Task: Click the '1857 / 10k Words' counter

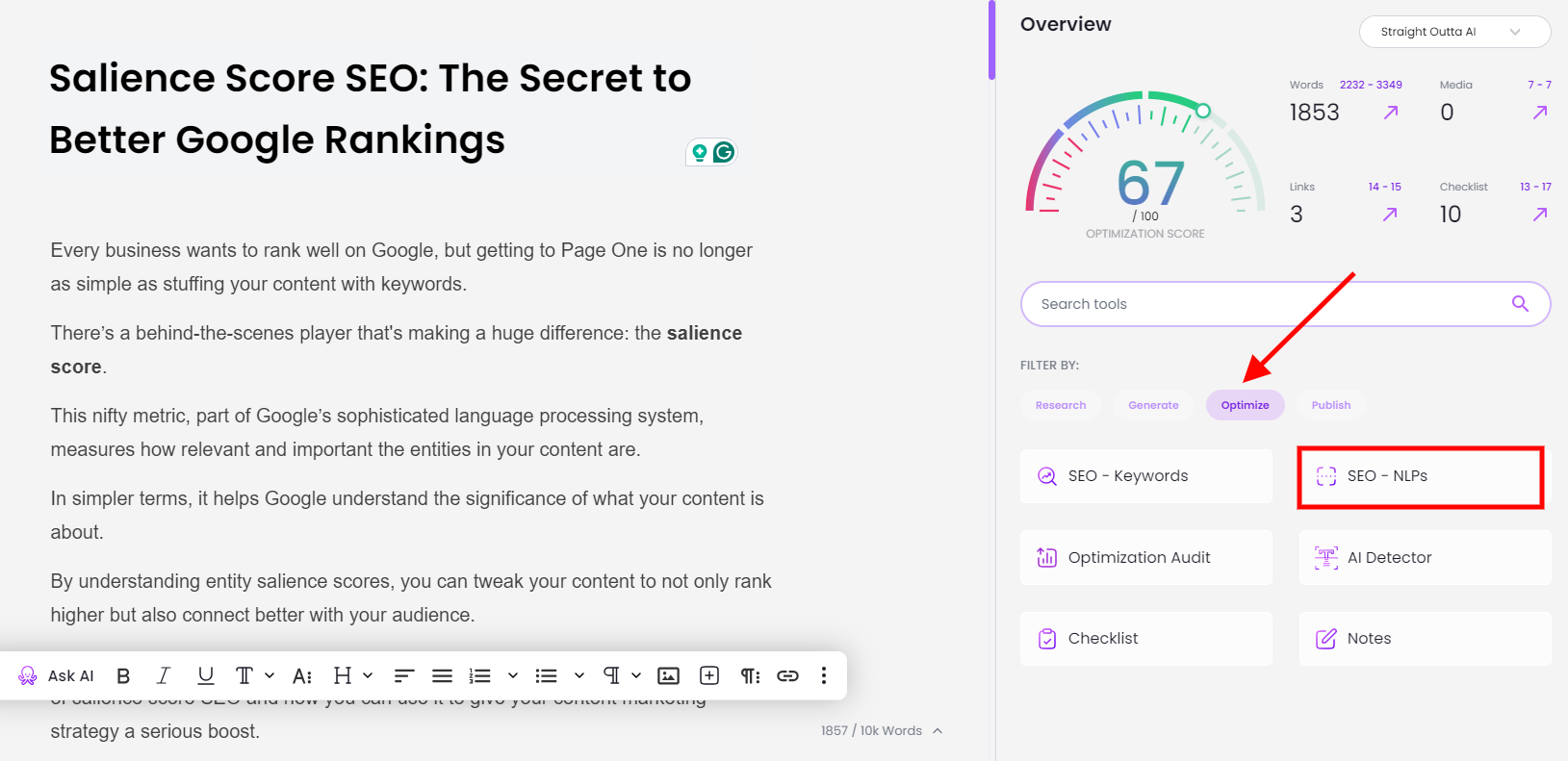Action: [x=871, y=731]
